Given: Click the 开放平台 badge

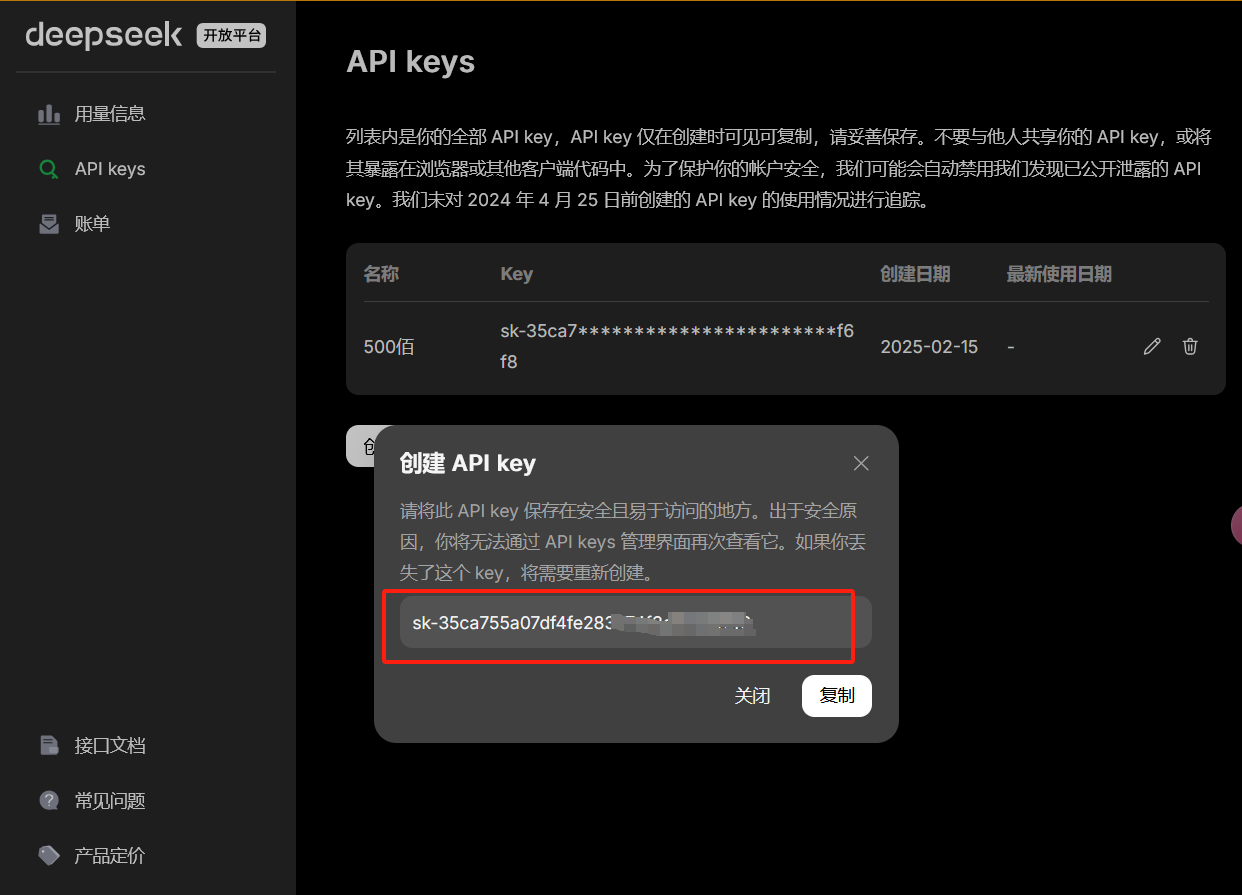Looking at the screenshot, I should pyautogui.click(x=232, y=36).
